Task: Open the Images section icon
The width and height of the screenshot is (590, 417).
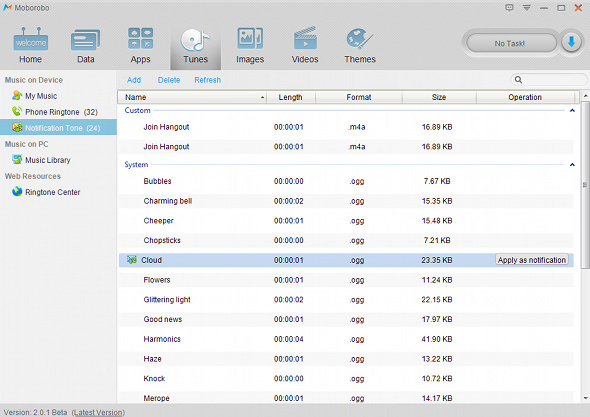Action: point(250,38)
